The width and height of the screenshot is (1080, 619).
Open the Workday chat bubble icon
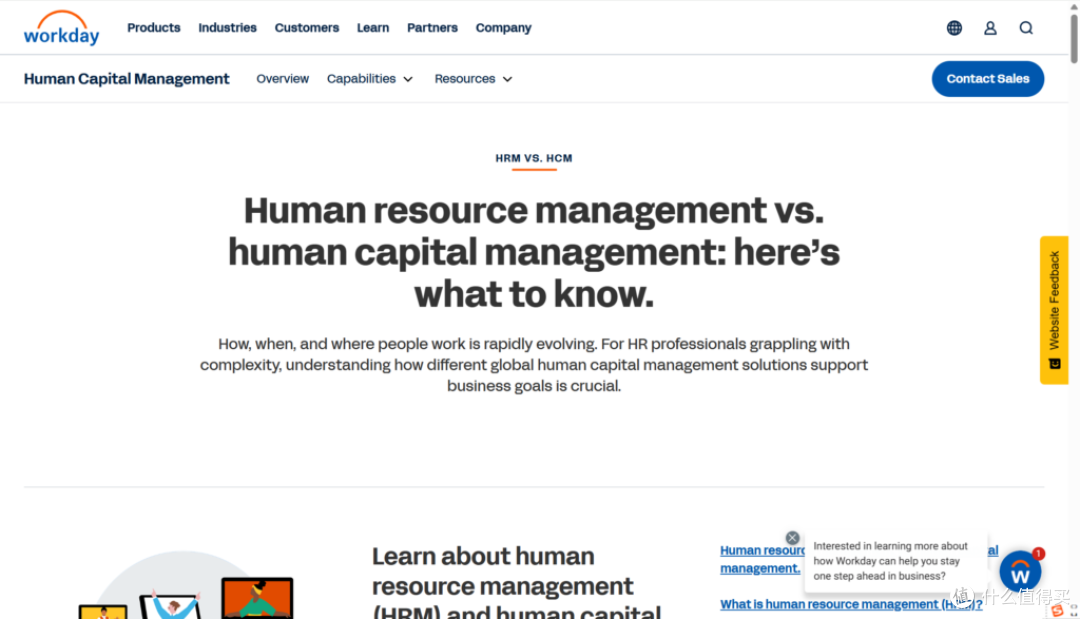1020,571
